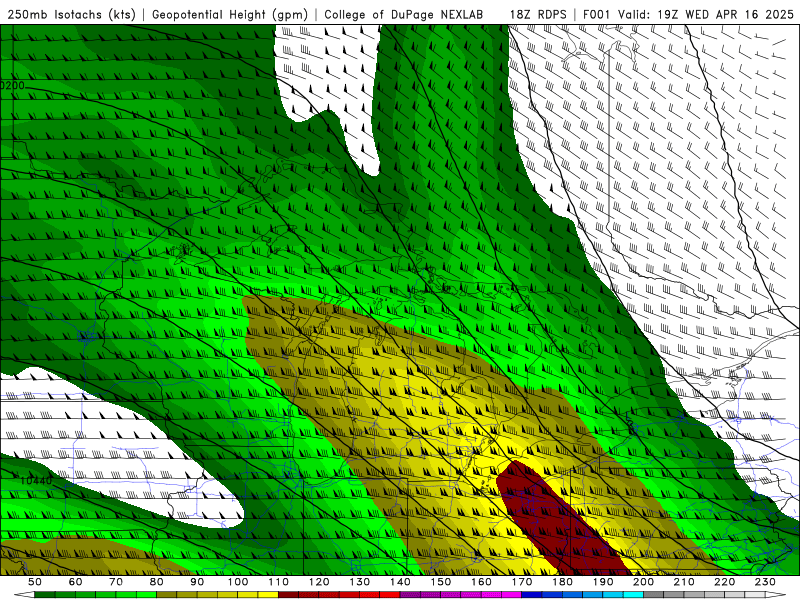Click the '200' color scale label

(643, 582)
